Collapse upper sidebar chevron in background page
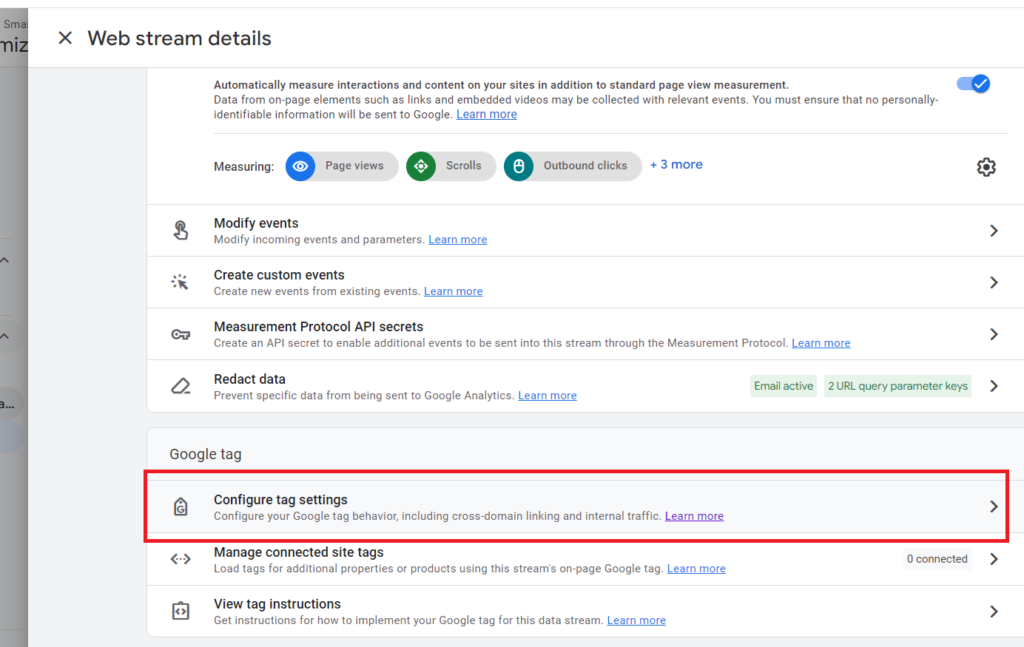 (x=5, y=260)
